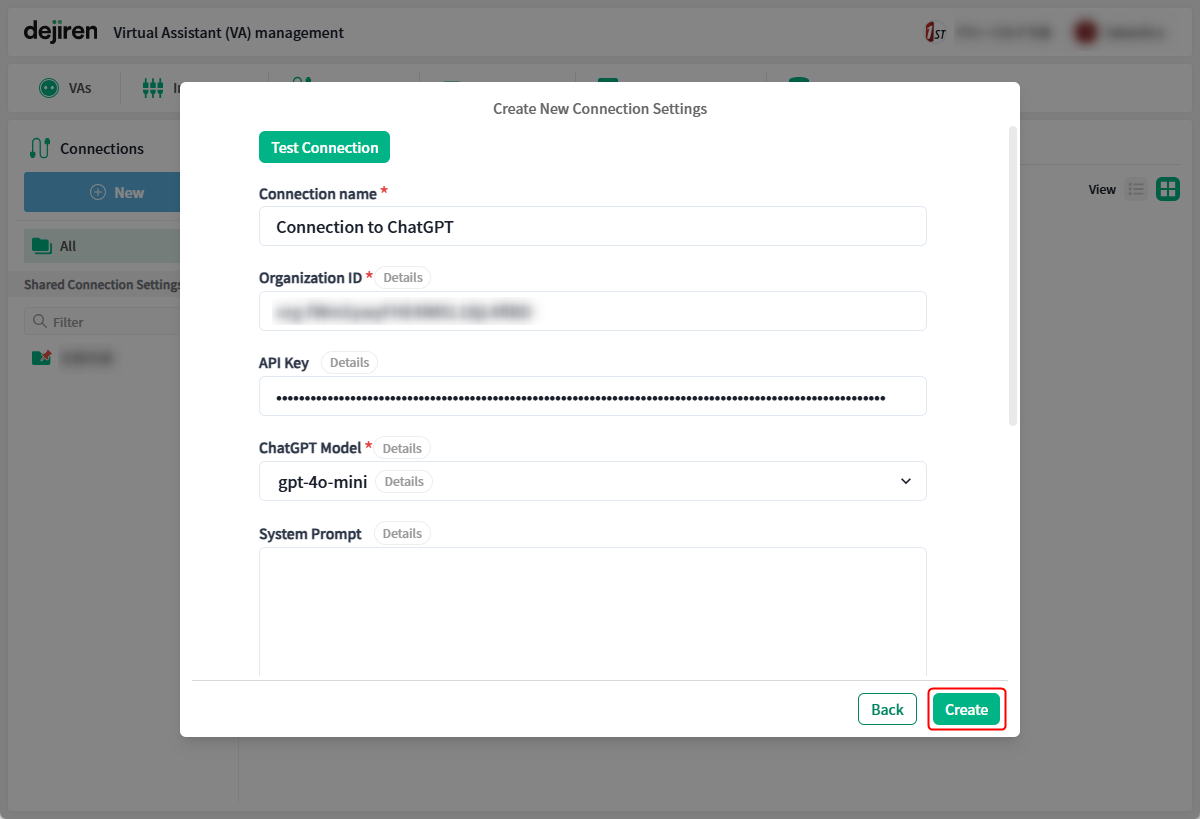
Task: Open Details beside gpt-4o-mini option
Action: tap(404, 481)
